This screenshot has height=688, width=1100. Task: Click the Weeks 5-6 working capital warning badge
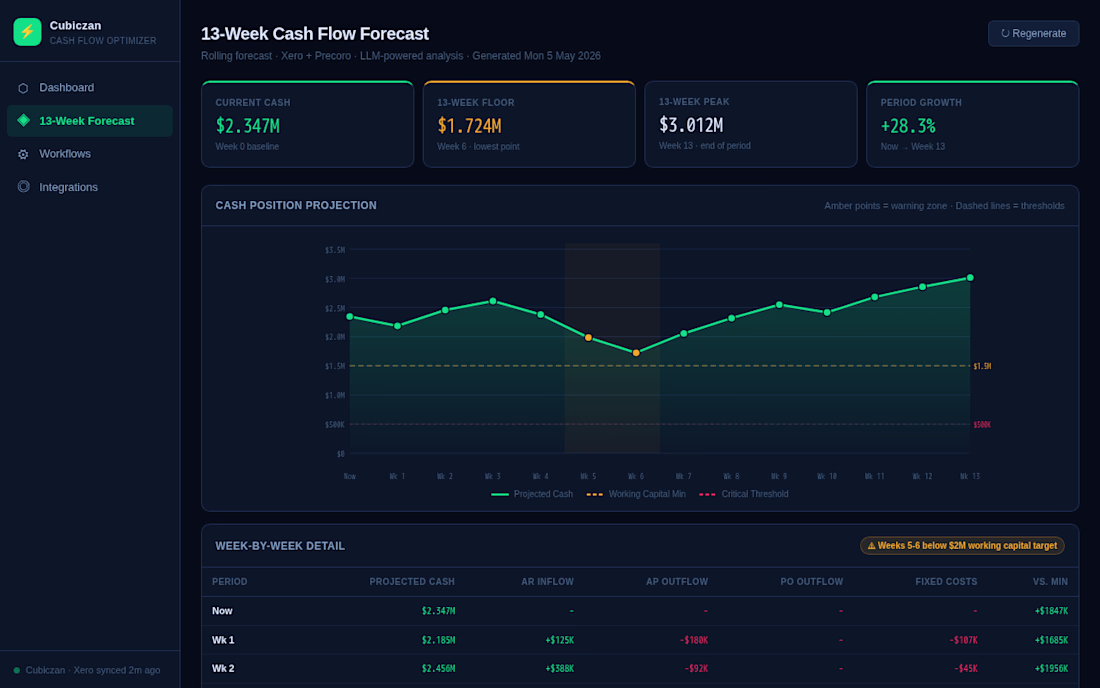pos(962,546)
